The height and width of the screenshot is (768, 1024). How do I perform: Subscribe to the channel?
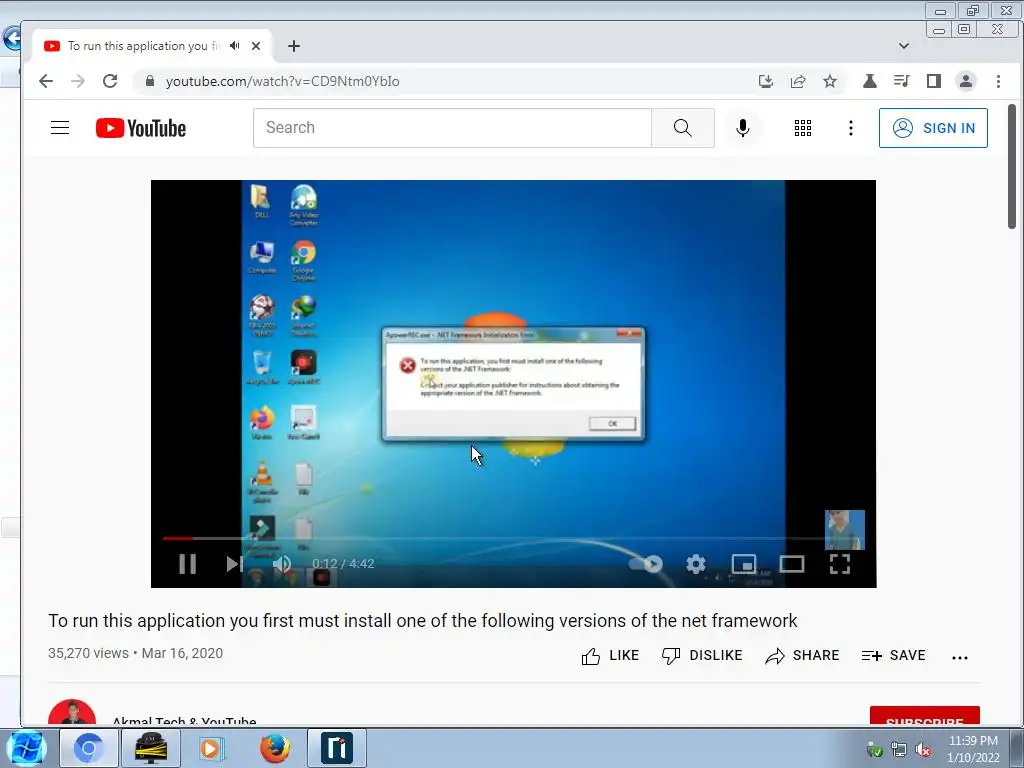(x=925, y=716)
